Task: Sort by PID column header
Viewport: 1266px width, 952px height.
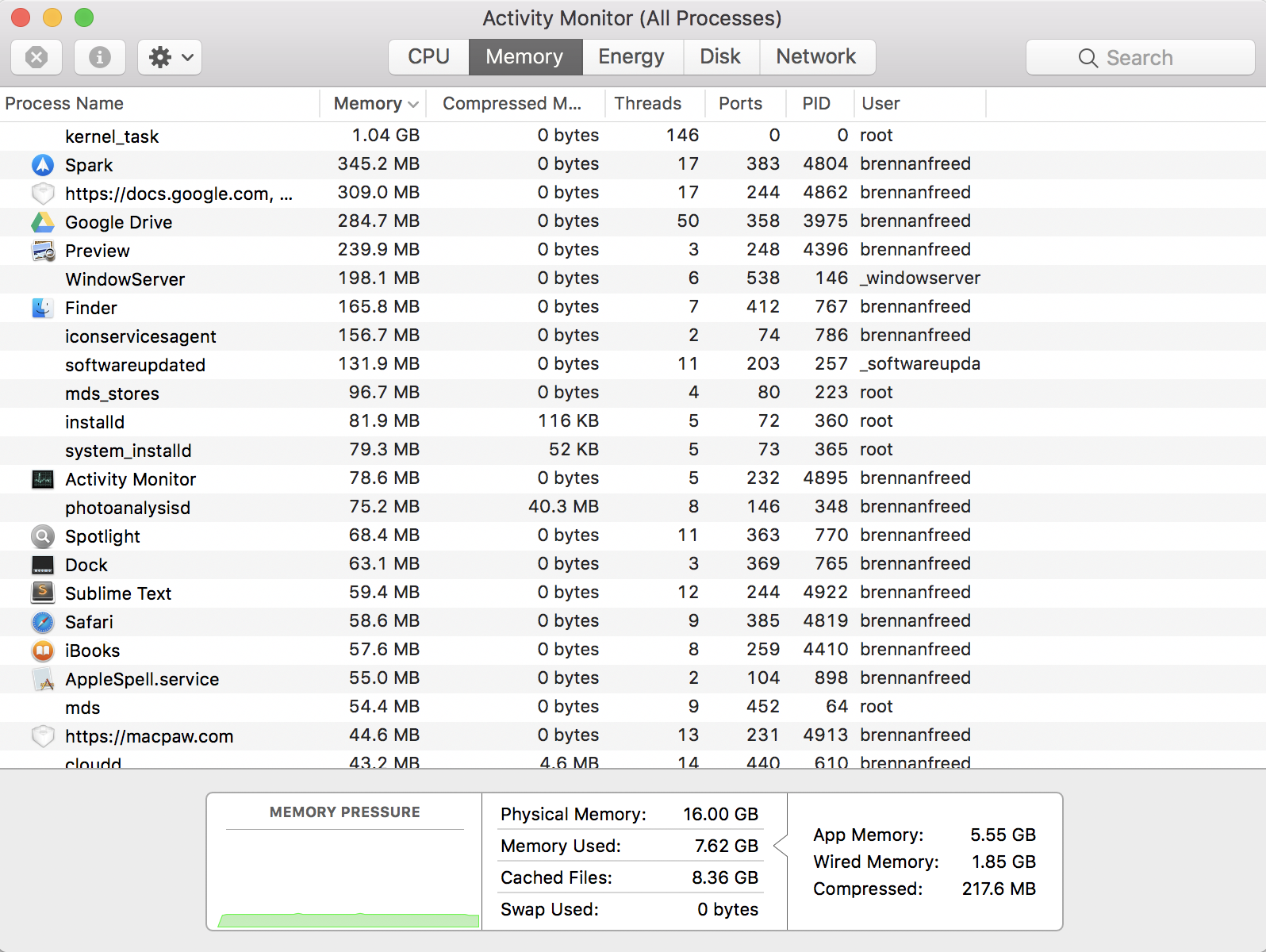Action: (x=819, y=103)
